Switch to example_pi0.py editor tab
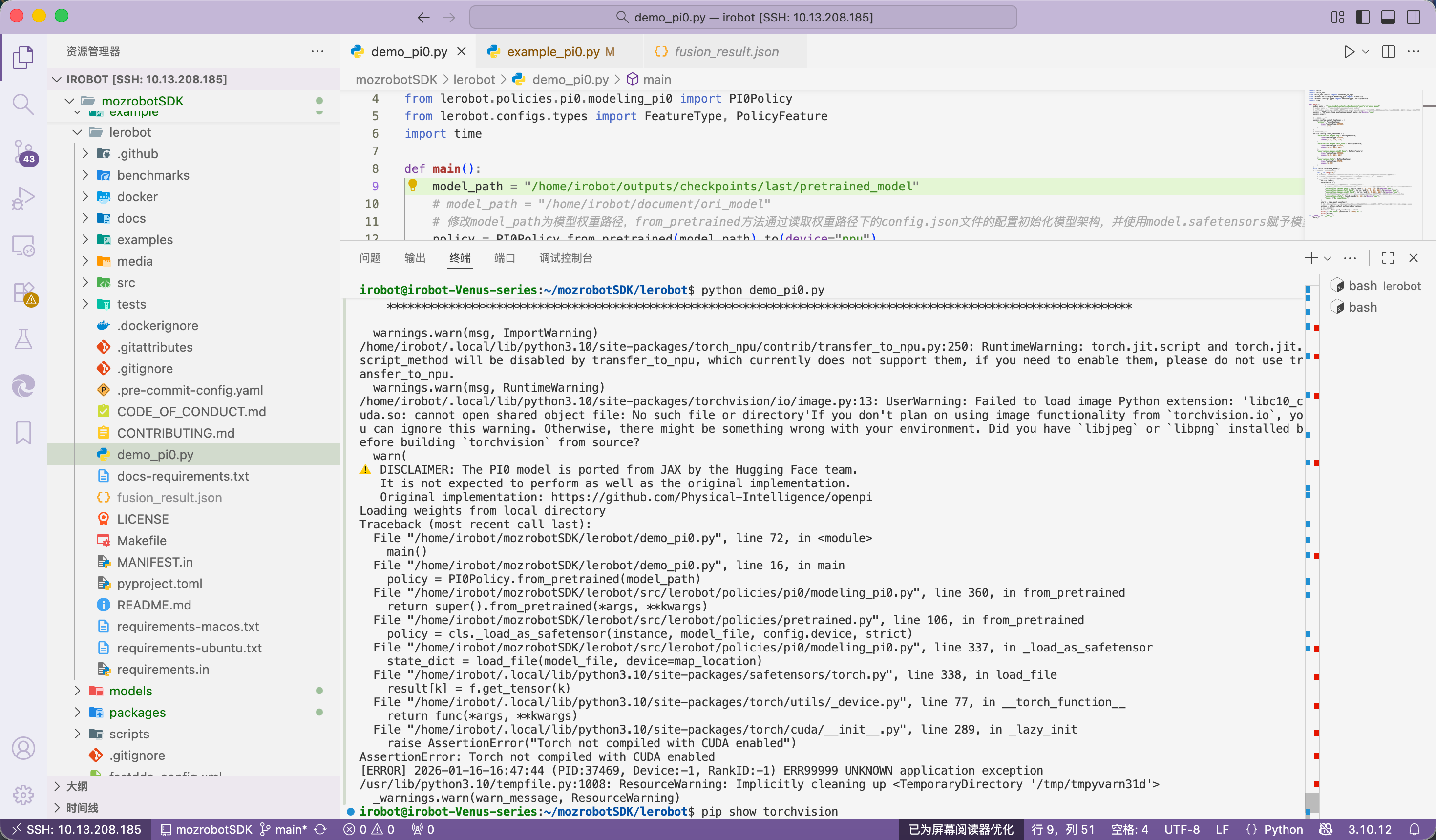1436x840 pixels. pos(553,52)
